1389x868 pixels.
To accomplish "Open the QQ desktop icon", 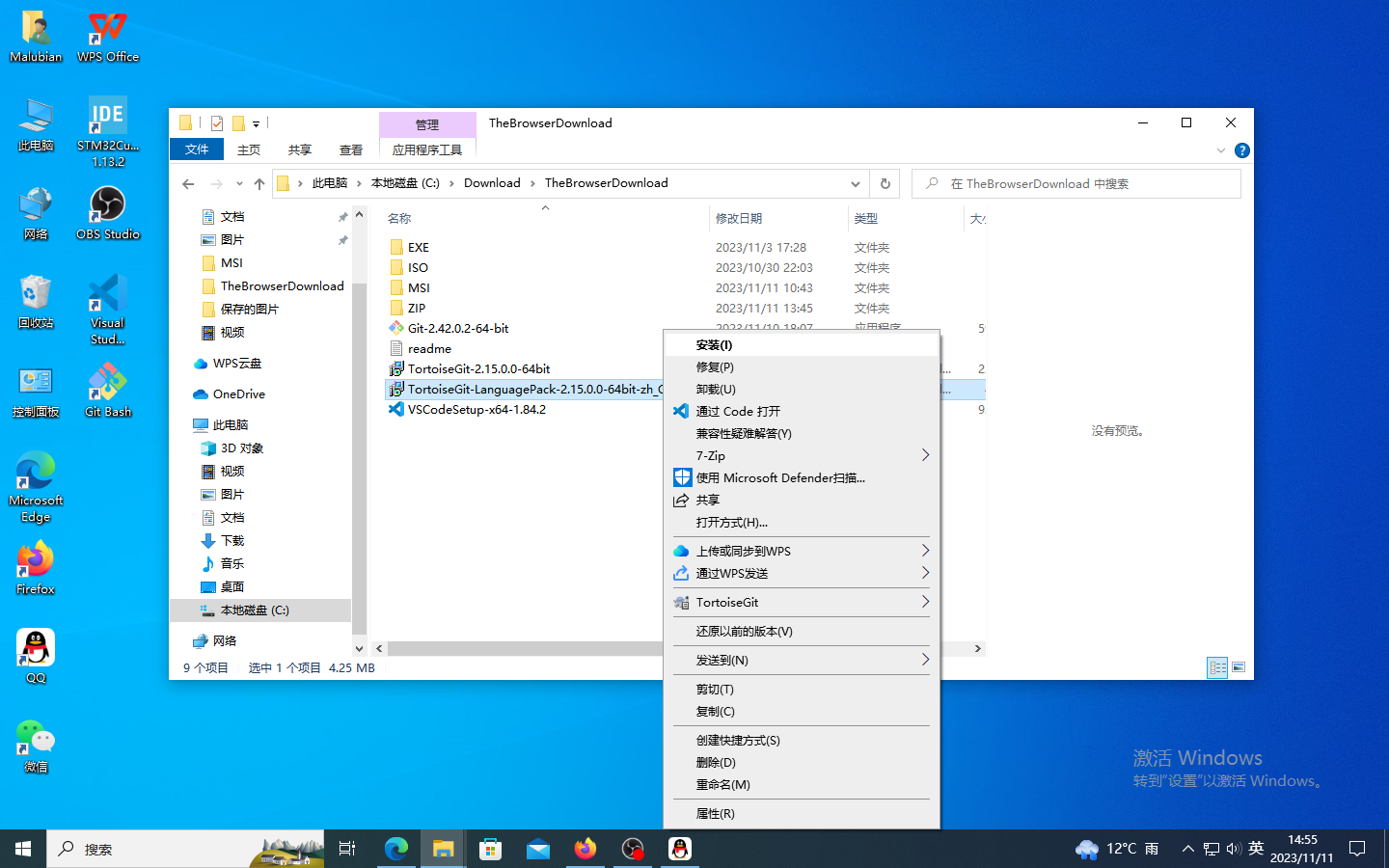I will click(x=36, y=657).
